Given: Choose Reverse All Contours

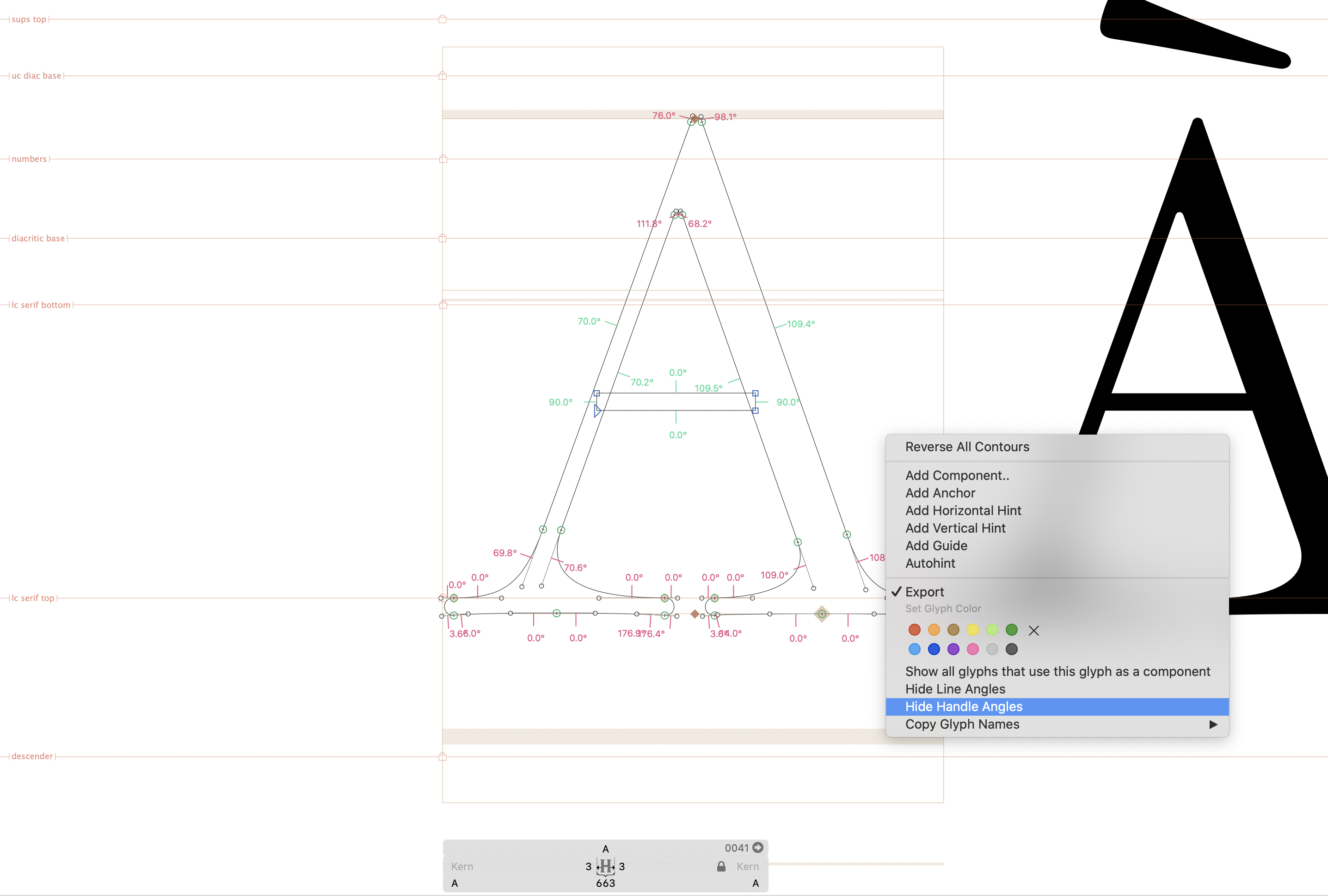Looking at the screenshot, I should (x=967, y=447).
